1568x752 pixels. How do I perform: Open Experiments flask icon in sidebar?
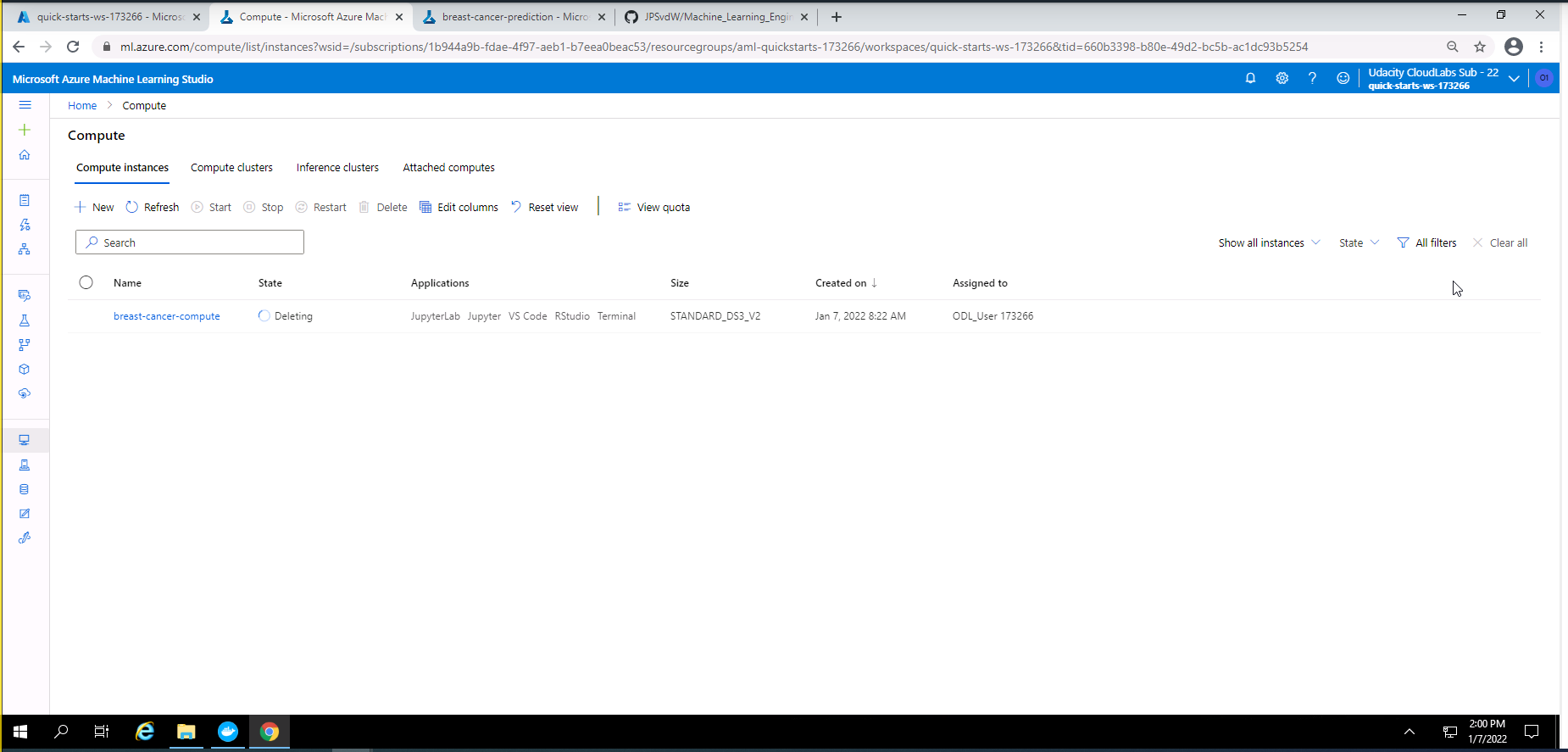25,320
